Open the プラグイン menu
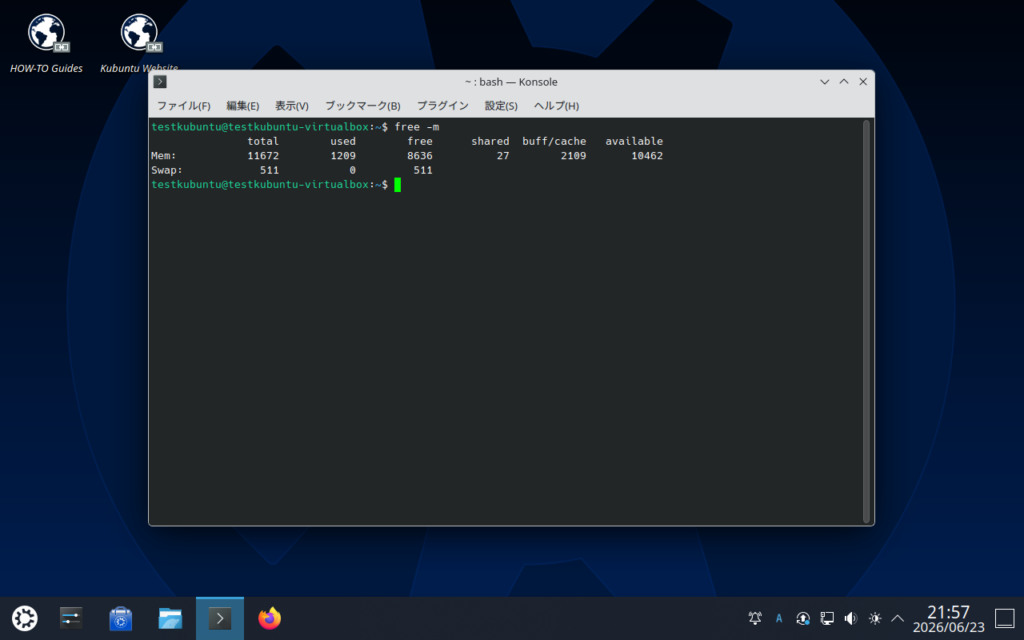 [442, 106]
